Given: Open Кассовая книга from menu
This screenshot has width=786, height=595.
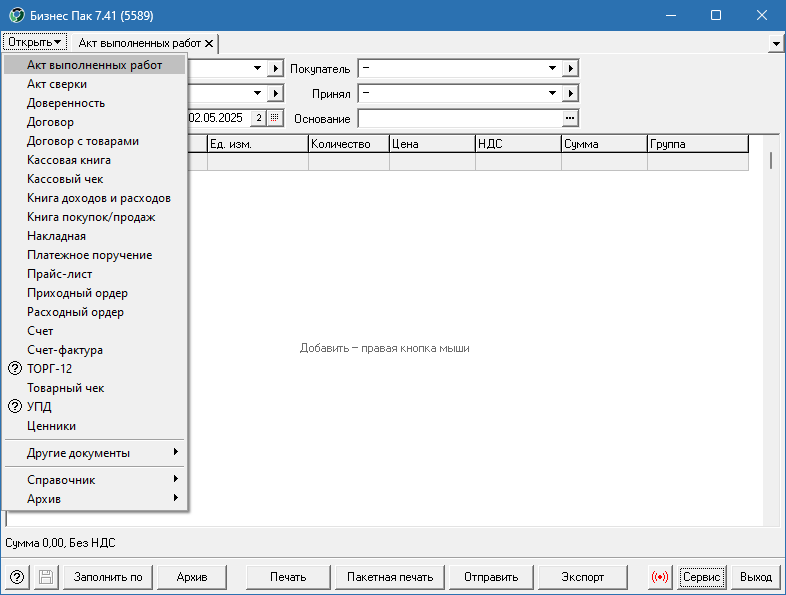Looking at the screenshot, I should (95, 160).
